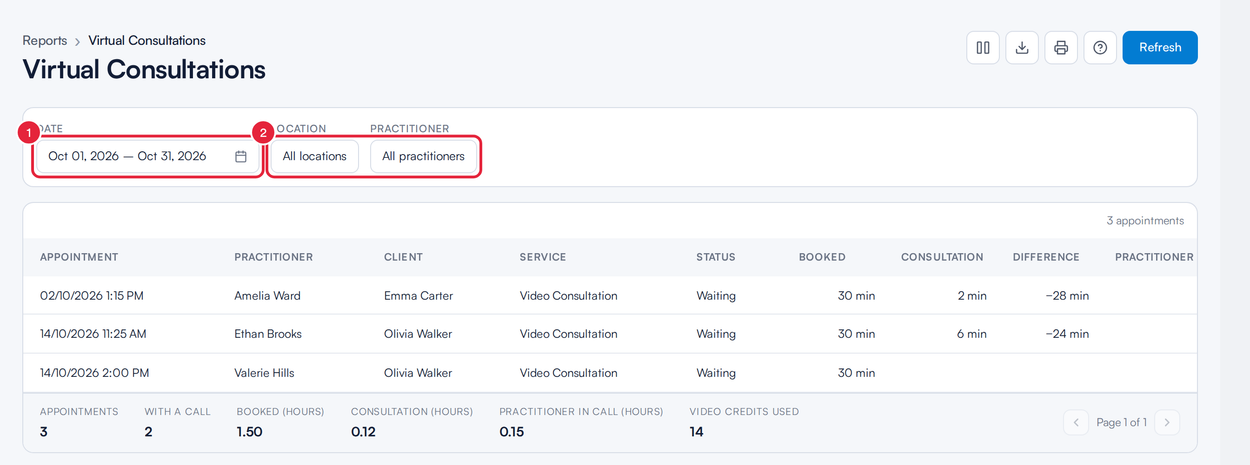The height and width of the screenshot is (465, 1250).
Task: Click the Difference column header
Action: pos(1046,257)
